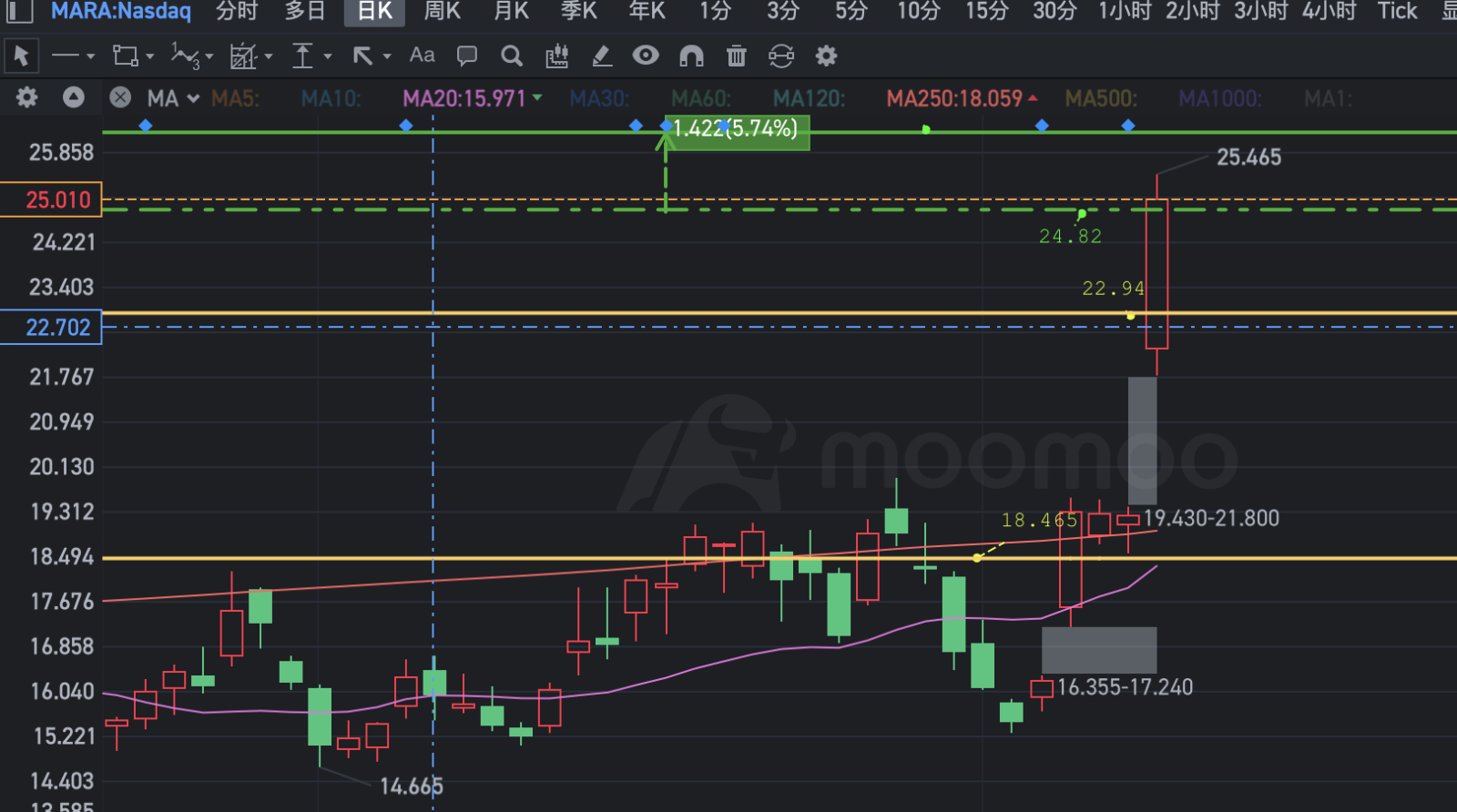Click the 22.94 yellow annotation
1457x812 pixels.
[x=1113, y=289]
